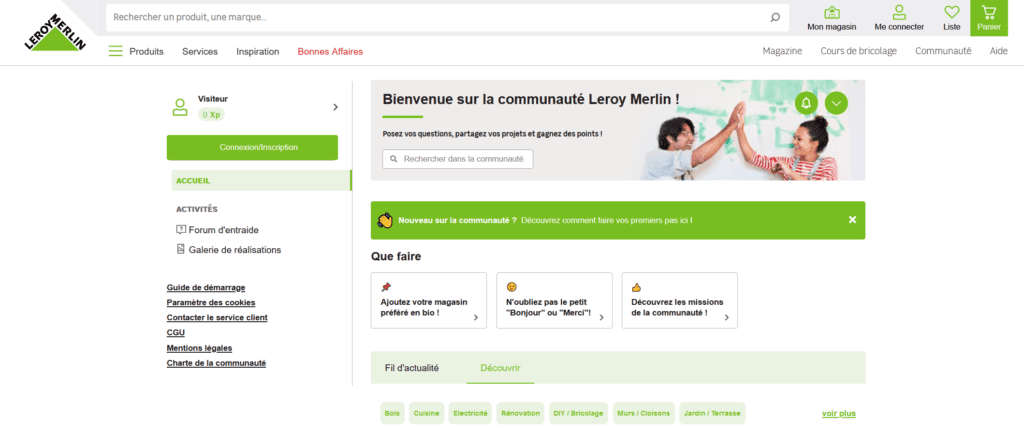The width and height of the screenshot is (1024, 434).
Task: Click the pushpin icon on magasin card
Action: [x=386, y=287]
